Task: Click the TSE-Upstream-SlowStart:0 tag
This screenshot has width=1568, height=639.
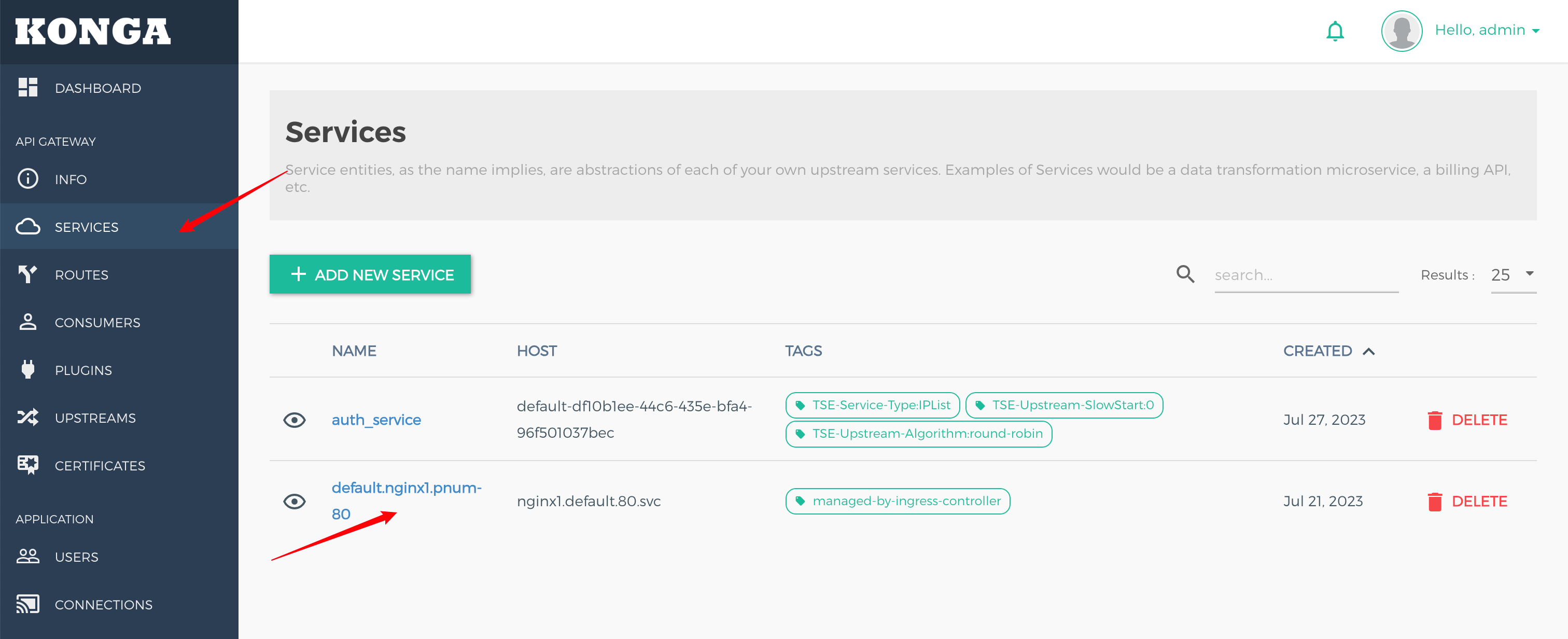Action: point(1064,405)
